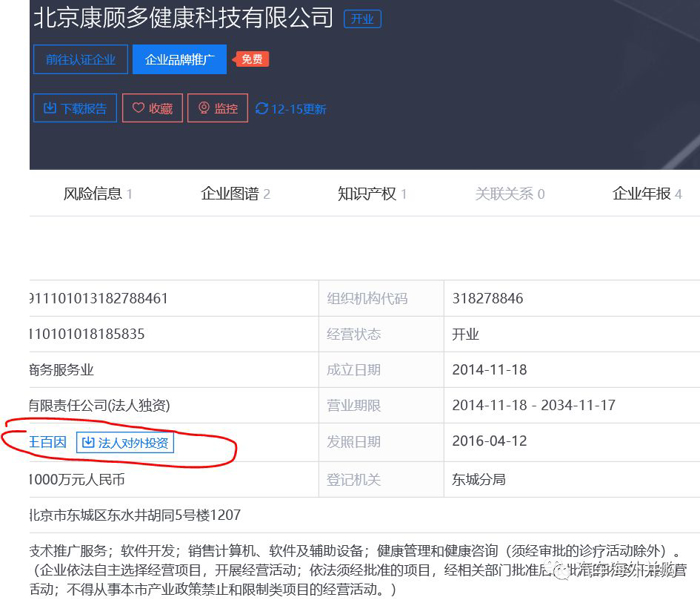Download the report via 下载报告

75,108
